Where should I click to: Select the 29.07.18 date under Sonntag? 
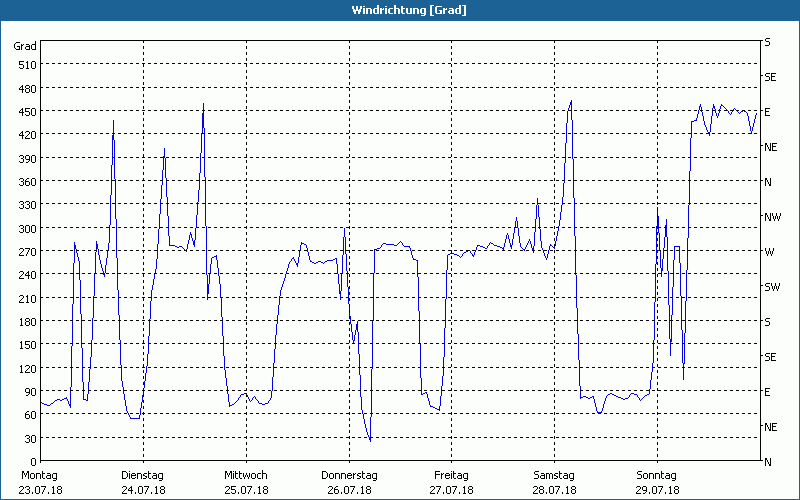pyautogui.click(x=656, y=490)
